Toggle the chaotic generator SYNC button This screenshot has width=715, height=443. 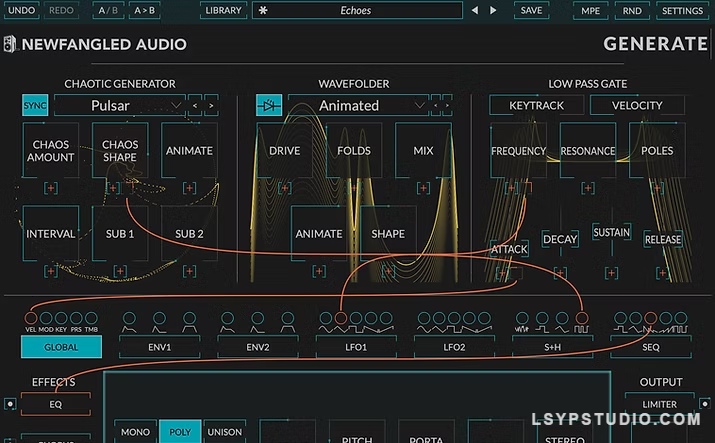(35, 105)
